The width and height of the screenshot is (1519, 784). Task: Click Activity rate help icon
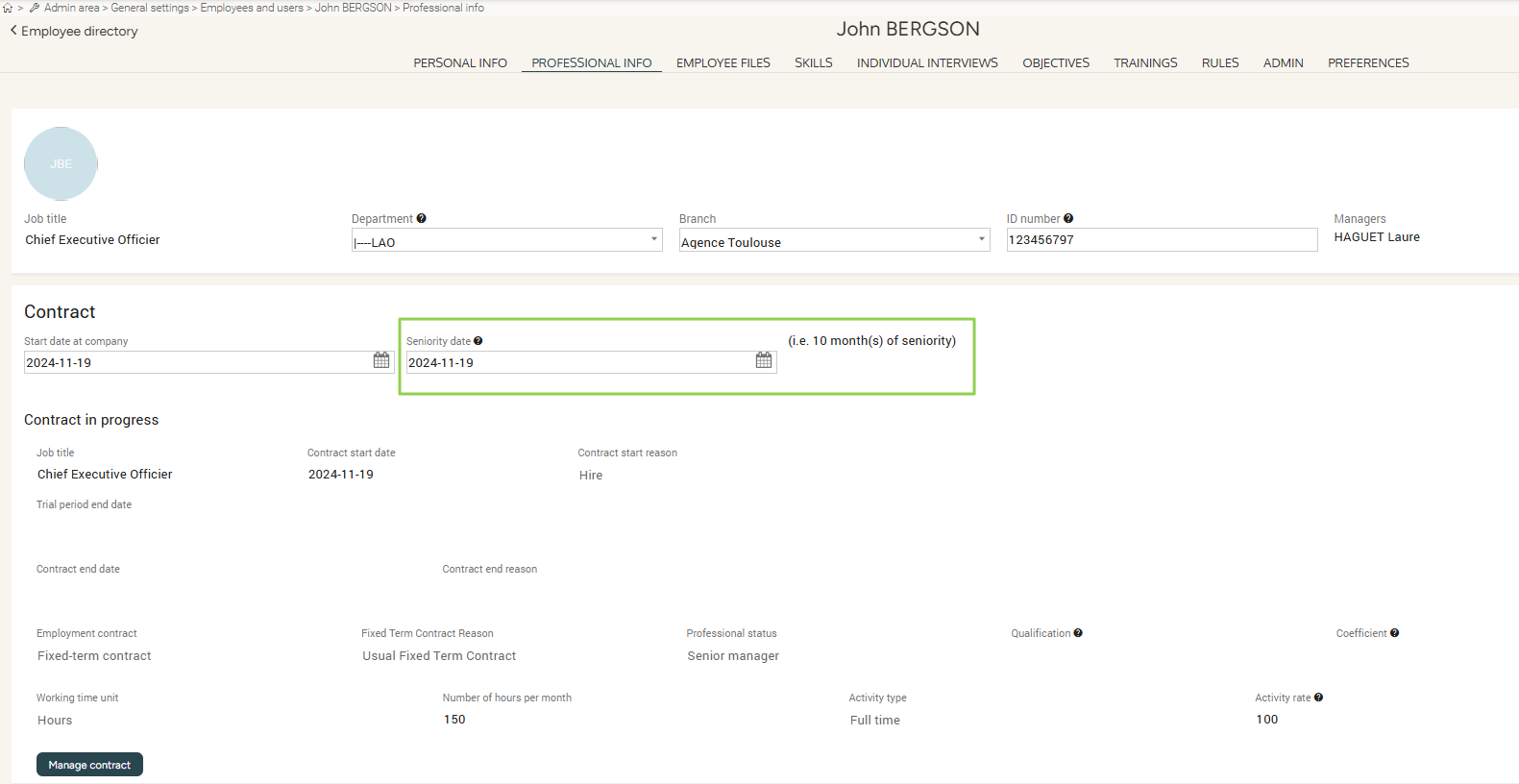[1318, 698]
